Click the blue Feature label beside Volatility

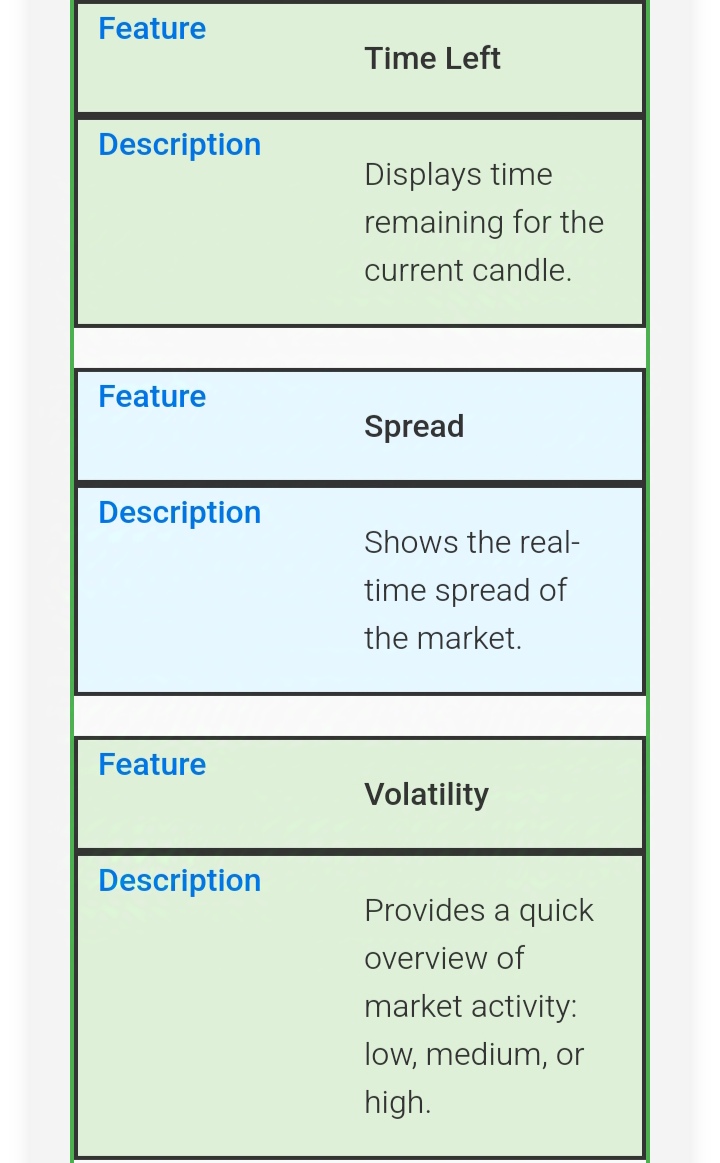click(152, 765)
